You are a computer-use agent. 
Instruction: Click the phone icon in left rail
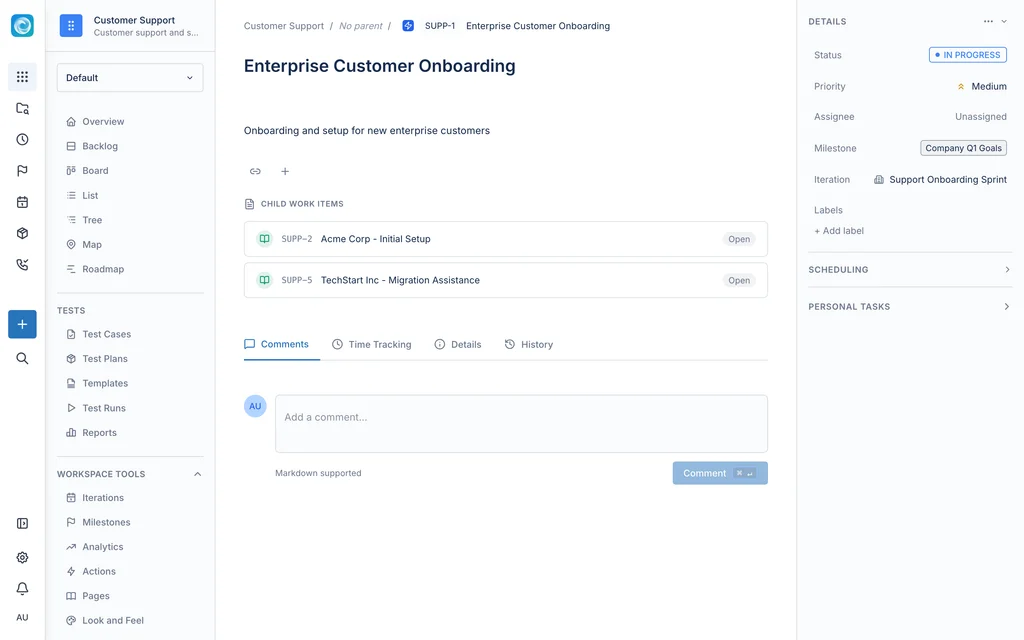coord(22,264)
